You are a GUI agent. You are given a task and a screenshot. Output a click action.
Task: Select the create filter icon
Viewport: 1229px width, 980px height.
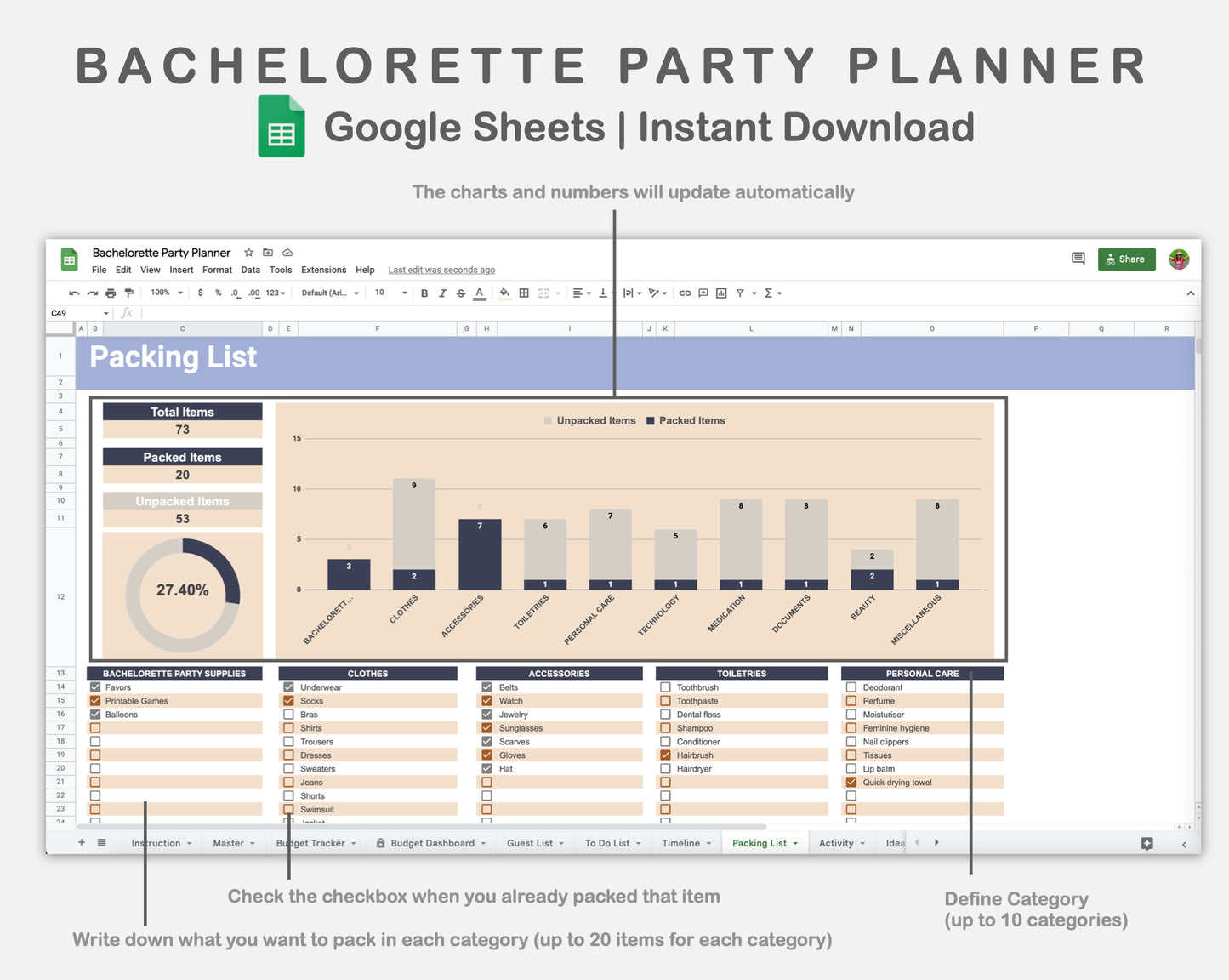(x=740, y=293)
